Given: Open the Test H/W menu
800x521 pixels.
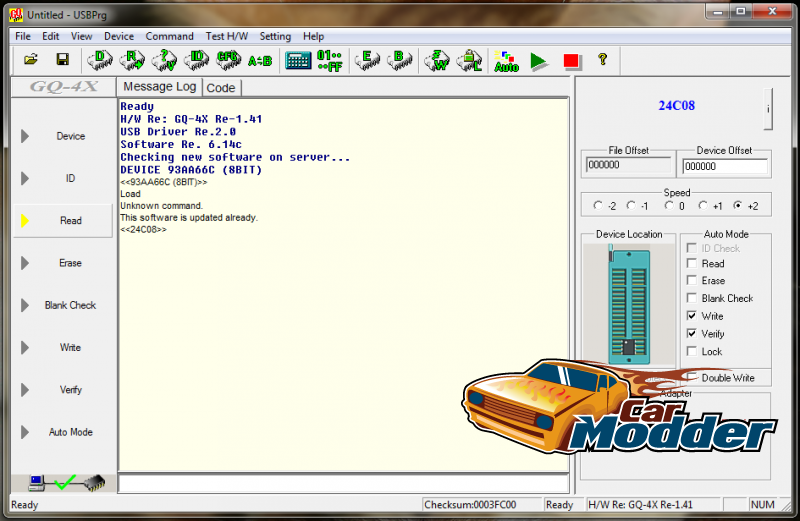Looking at the screenshot, I should pyautogui.click(x=227, y=36).
